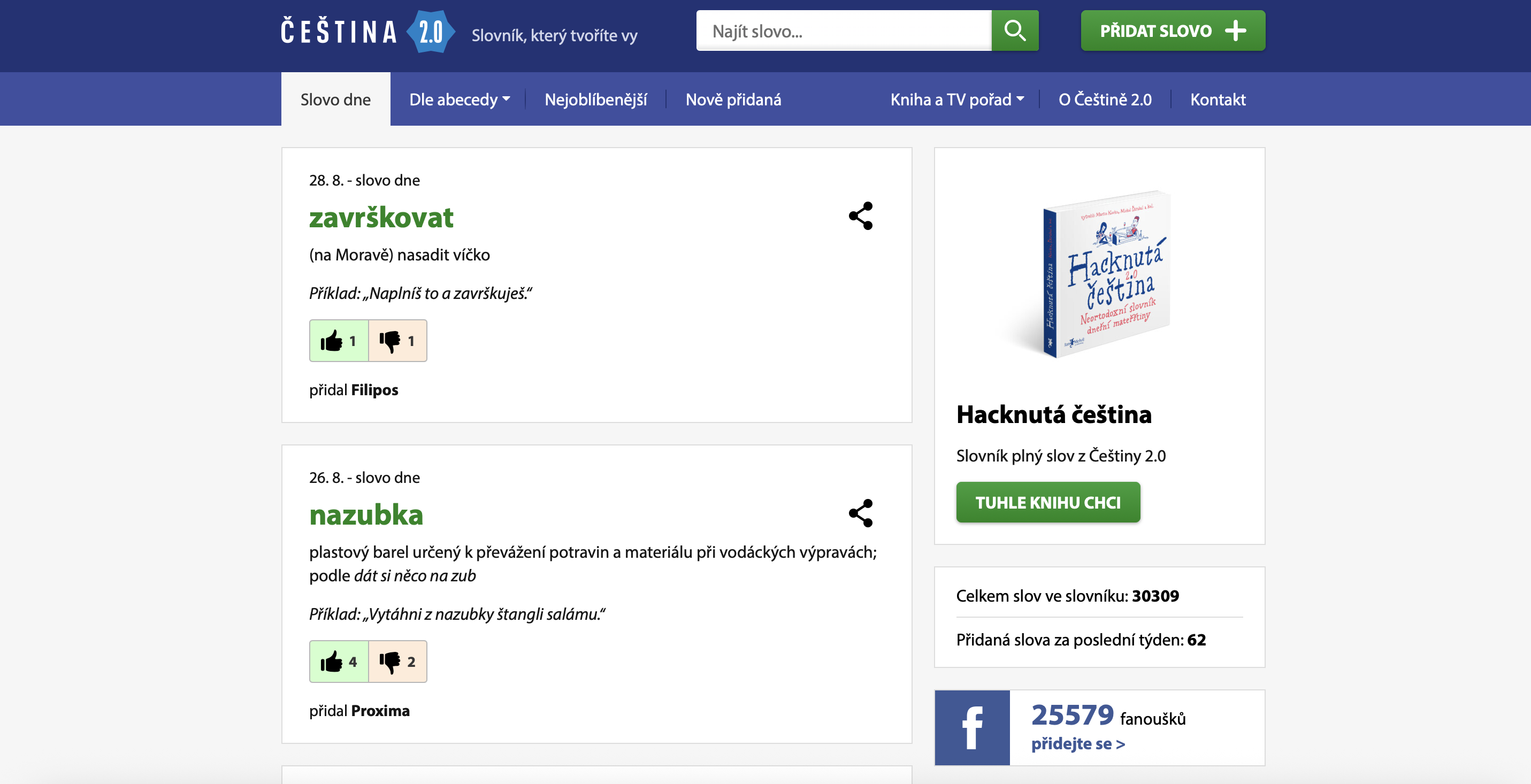Open the Nově přidaná tab
This screenshot has height=784, width=1531.
coord(733,99)
